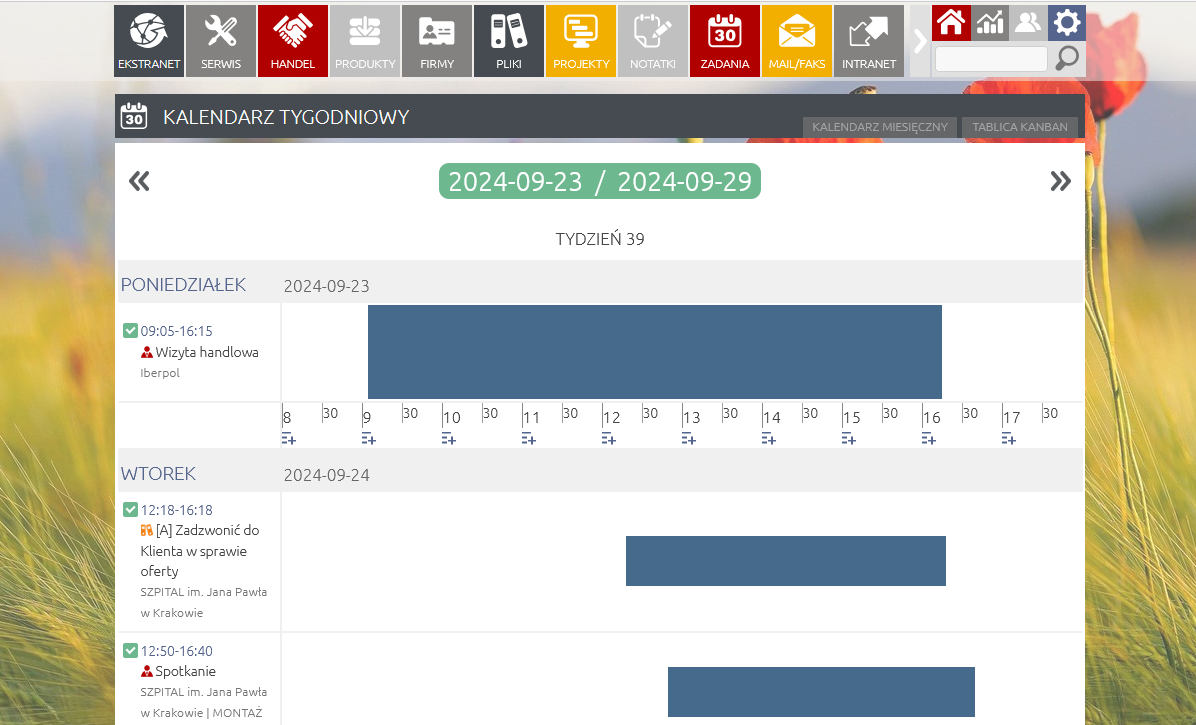Toggle the checkbox for 12:18-16:18 task

tap(130, 510)
